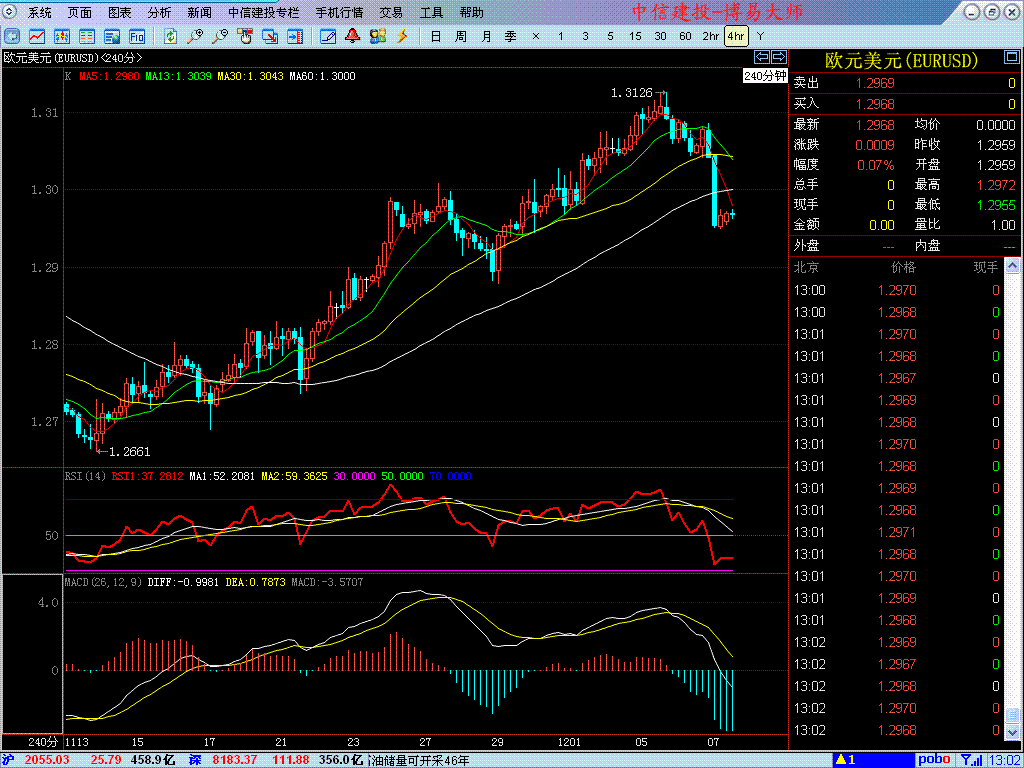Select the 1-minute period
The height and width of the screenshot is (768, 1024).
560,36
